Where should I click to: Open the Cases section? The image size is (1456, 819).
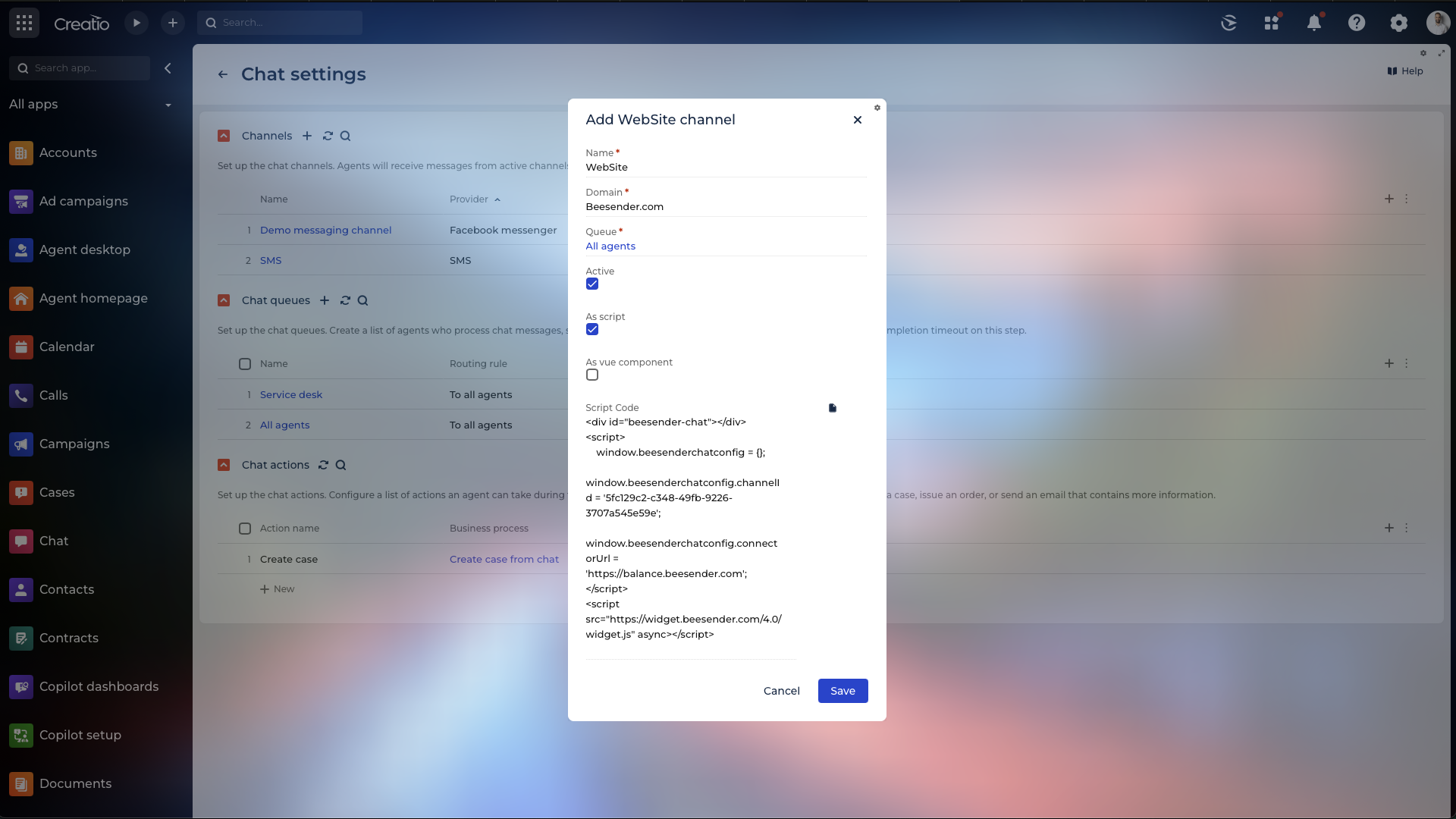point(57,493)
